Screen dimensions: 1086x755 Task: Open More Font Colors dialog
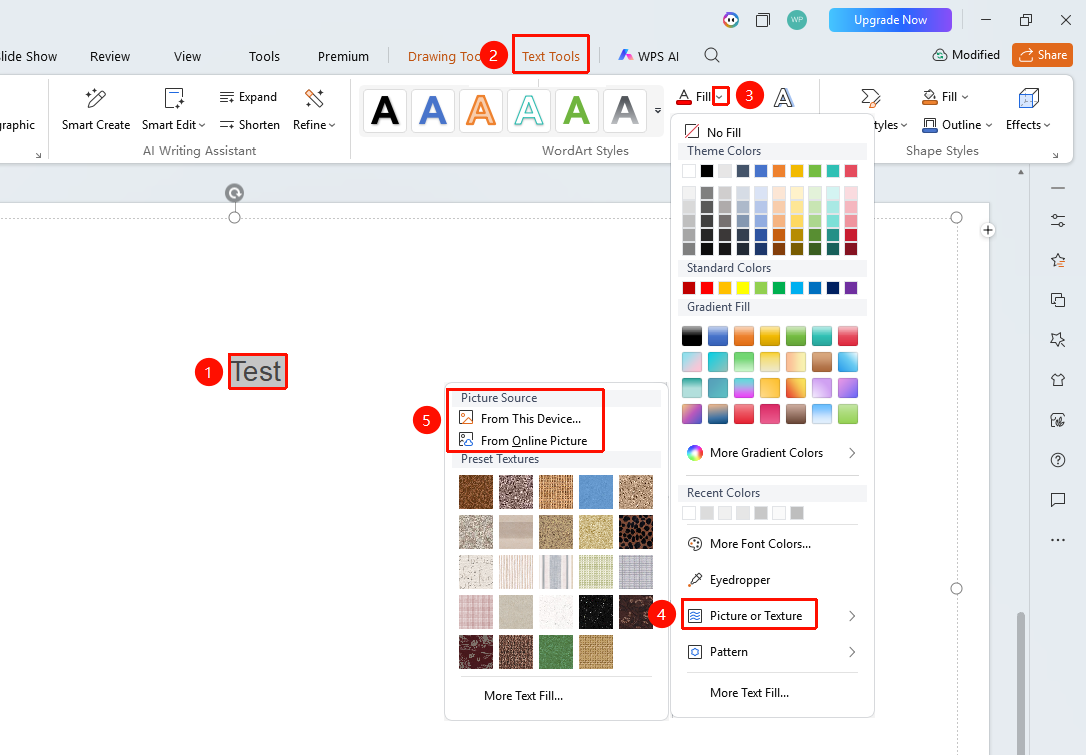(x=749, y=544)
